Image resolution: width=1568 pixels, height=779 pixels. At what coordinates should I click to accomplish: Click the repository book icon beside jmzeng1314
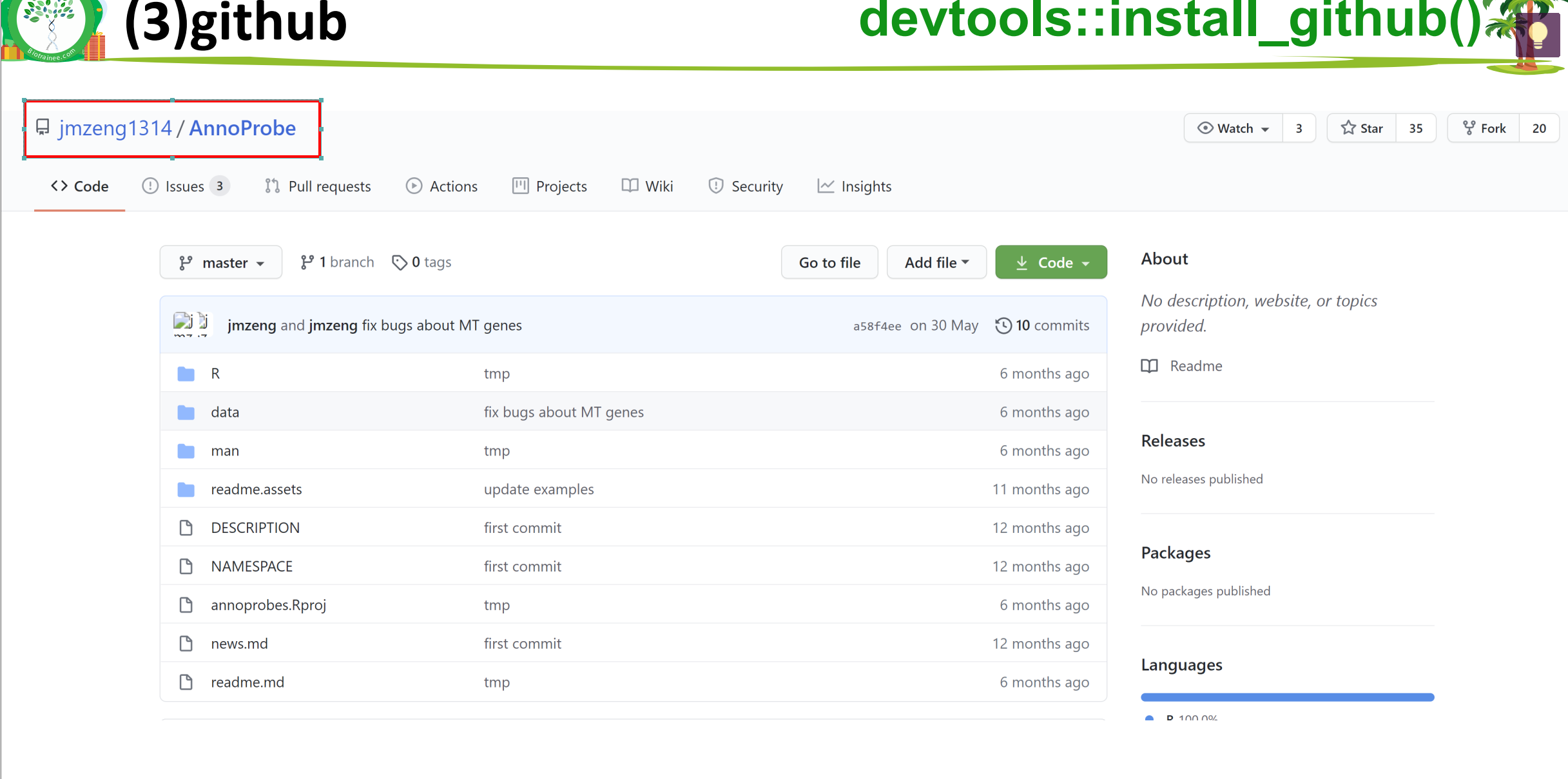[43, 127]
